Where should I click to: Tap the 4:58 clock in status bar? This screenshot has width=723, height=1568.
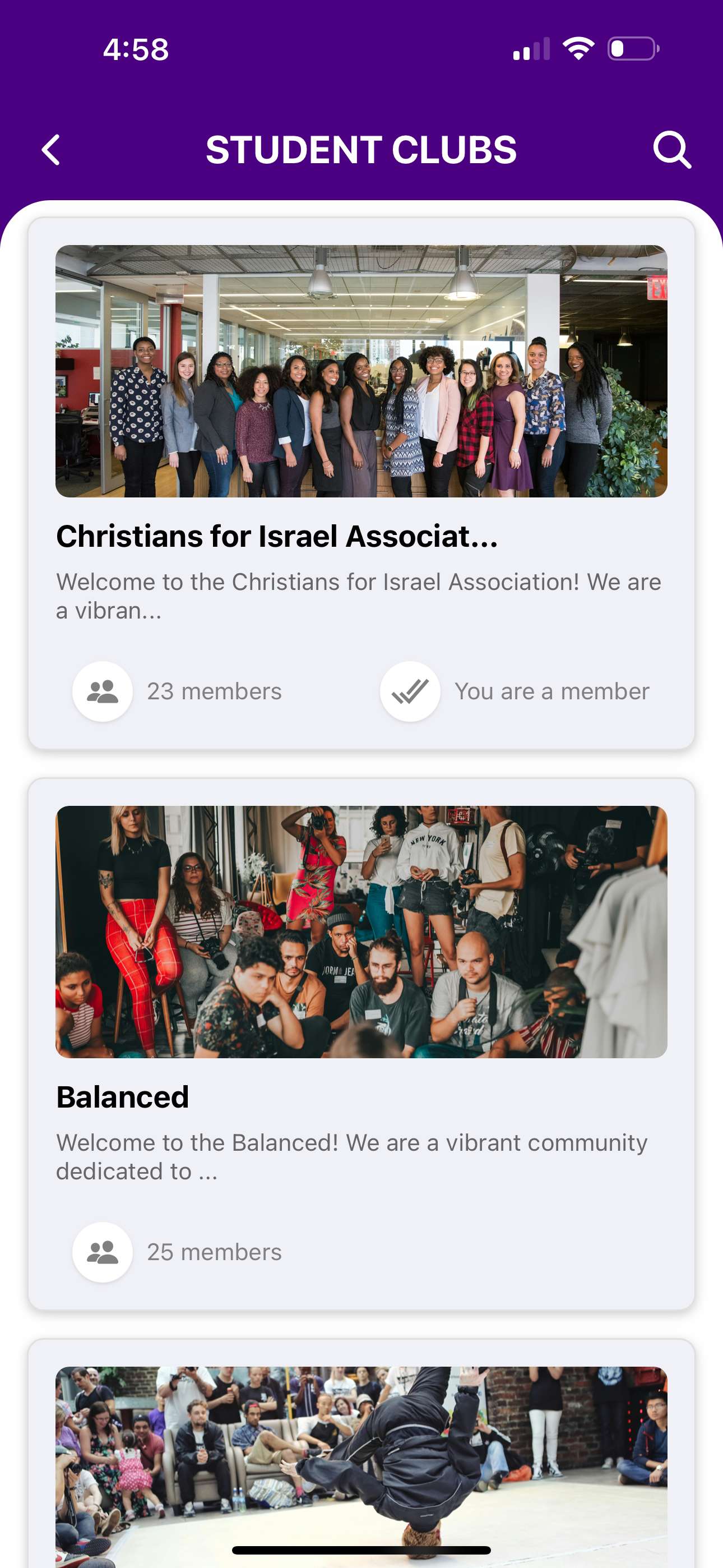tap(136, 49)
